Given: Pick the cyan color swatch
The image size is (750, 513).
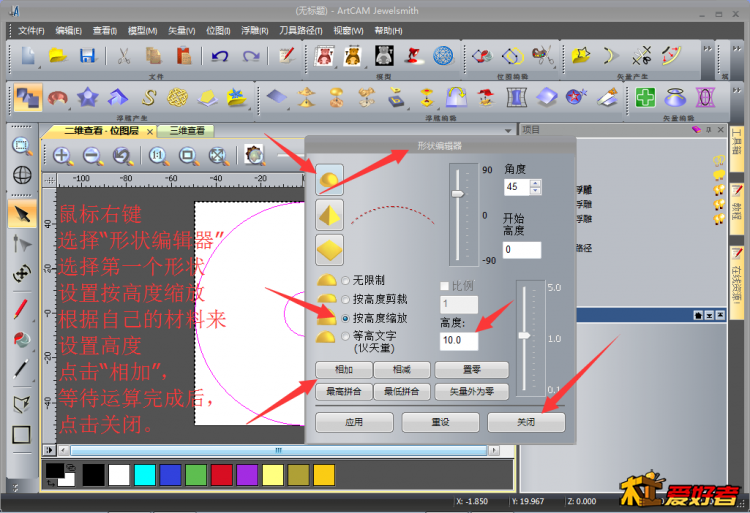Looking at the screenshot, I should pyautogui.click(x=144, y=475).
